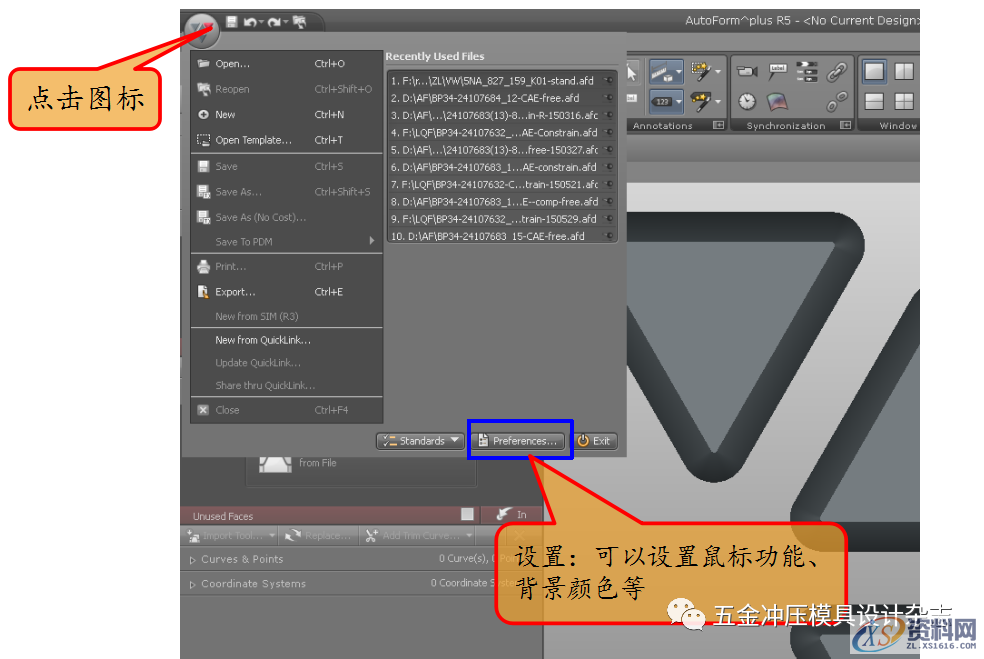The image size is (984, 659).
Task: Open the Standards dropdown
Action: 420,440
